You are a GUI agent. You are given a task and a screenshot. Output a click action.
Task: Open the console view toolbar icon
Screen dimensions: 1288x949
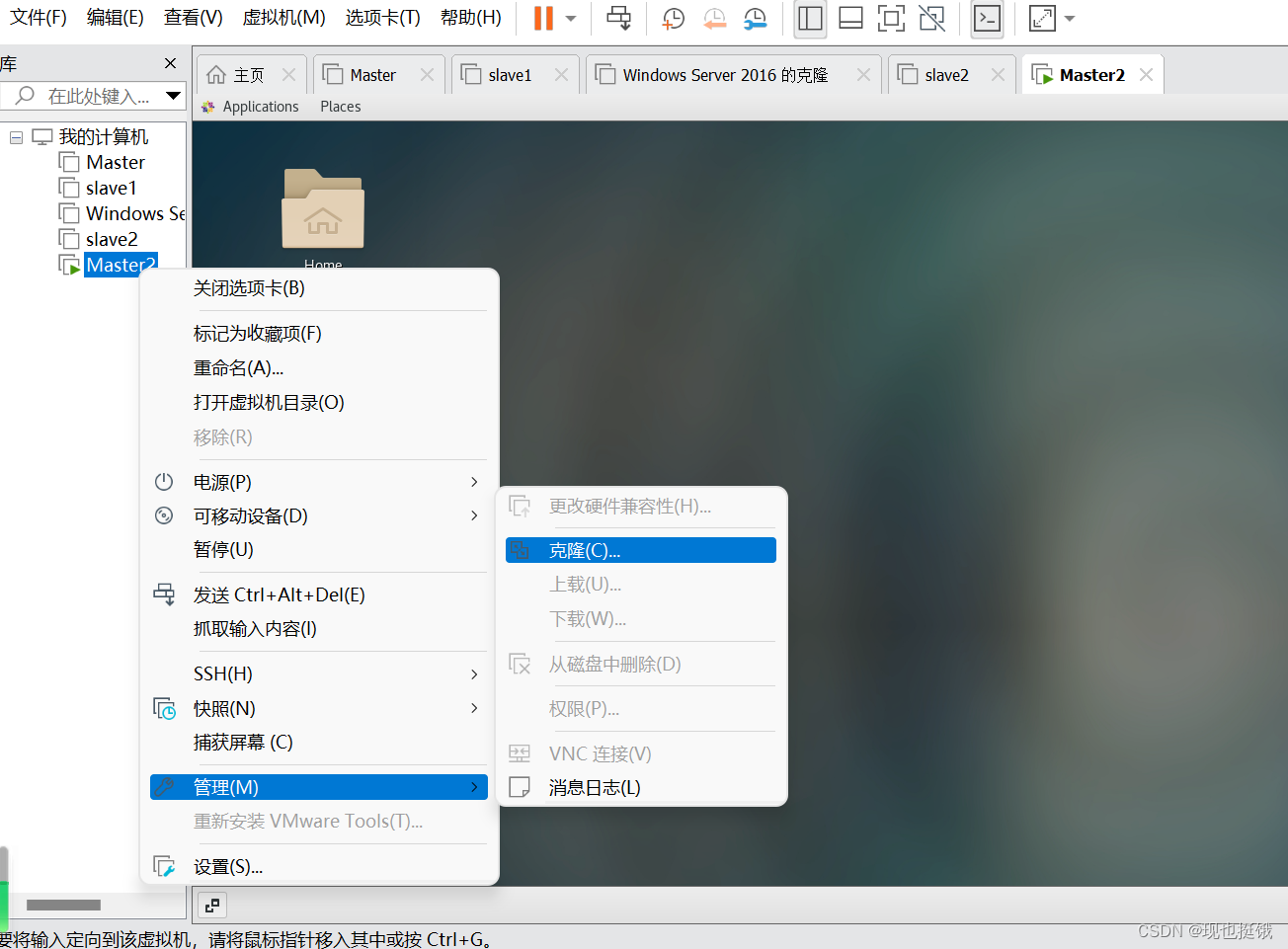[987, 18]
